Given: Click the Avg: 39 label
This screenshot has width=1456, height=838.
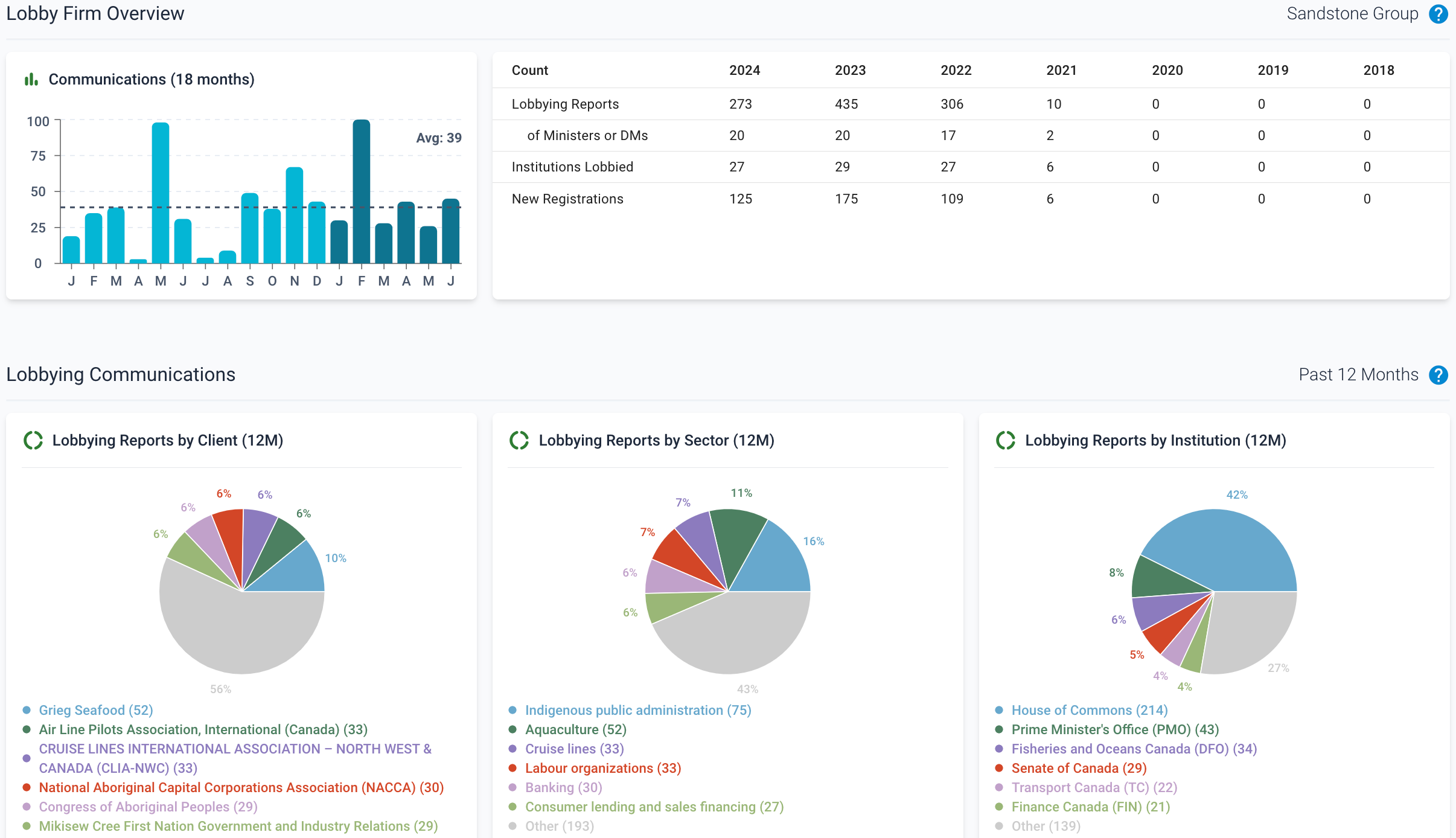Looking at the screenshot, I should [x=439, y=138].
